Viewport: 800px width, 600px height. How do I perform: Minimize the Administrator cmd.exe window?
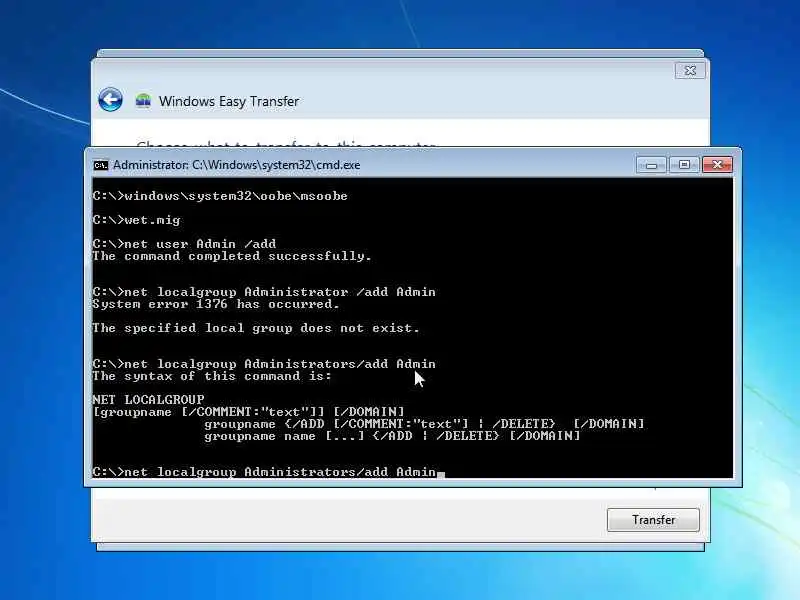651,165
